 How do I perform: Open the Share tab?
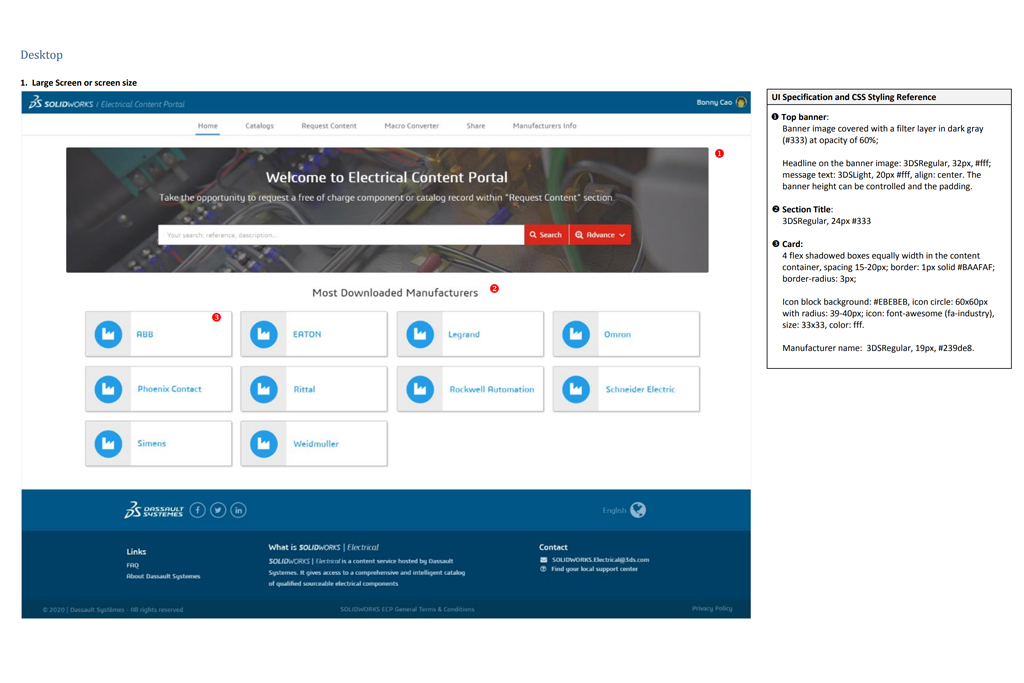[x=475, y=126]
